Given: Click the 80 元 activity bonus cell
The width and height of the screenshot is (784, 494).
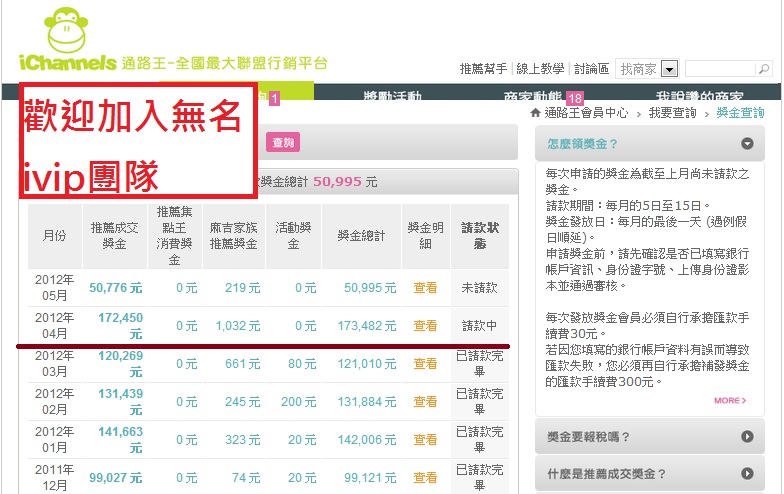Looking at the screenshot, I should tap(302, 364).
